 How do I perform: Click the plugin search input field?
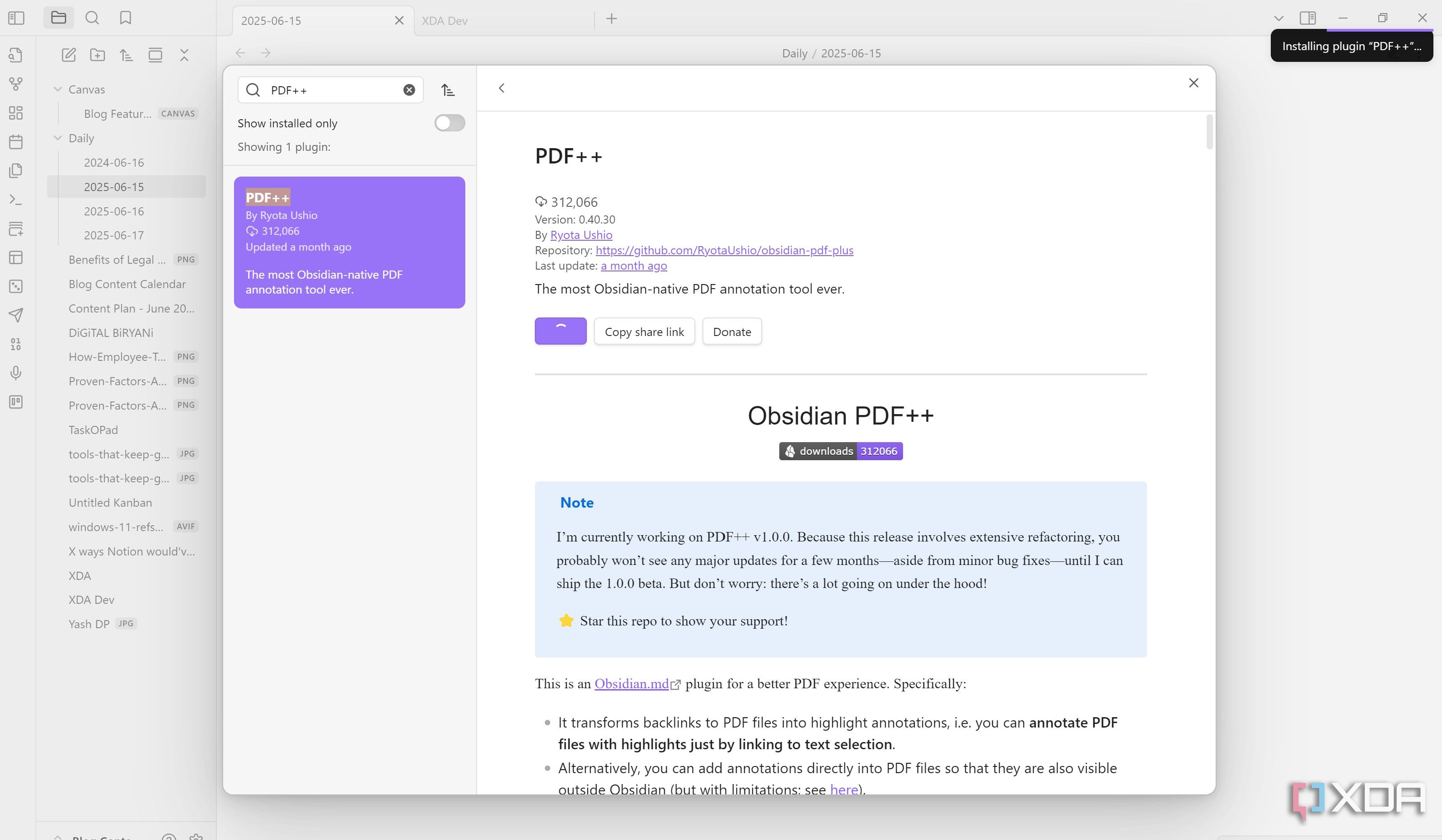point(330,90)
